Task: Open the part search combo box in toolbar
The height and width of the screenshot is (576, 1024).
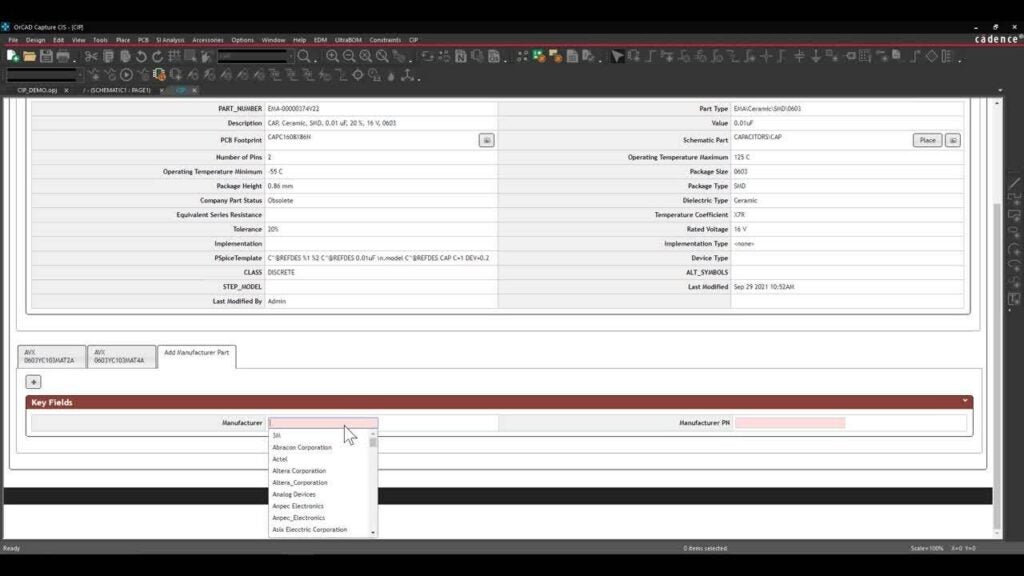Action: tap(255, 57)
